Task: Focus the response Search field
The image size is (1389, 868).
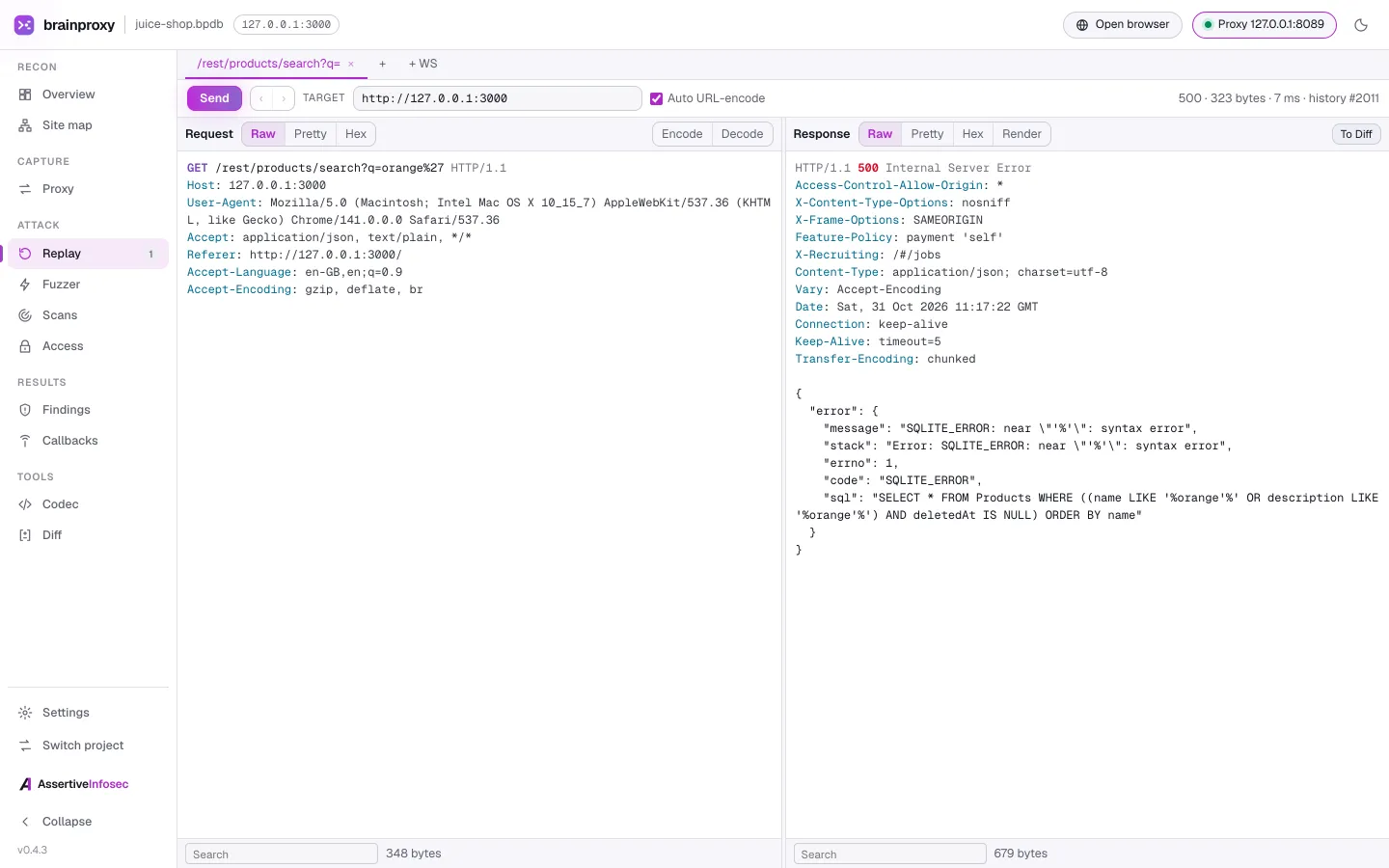Action: click(x=890, y=854)
